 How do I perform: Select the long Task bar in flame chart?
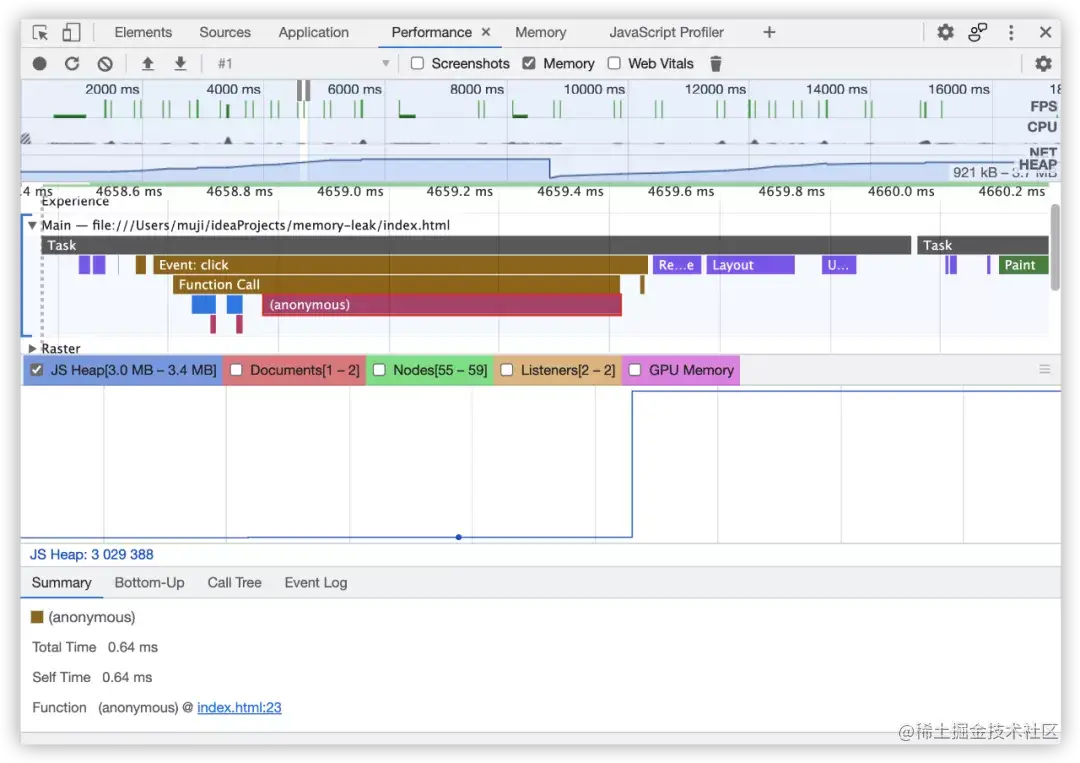(476, 245)
